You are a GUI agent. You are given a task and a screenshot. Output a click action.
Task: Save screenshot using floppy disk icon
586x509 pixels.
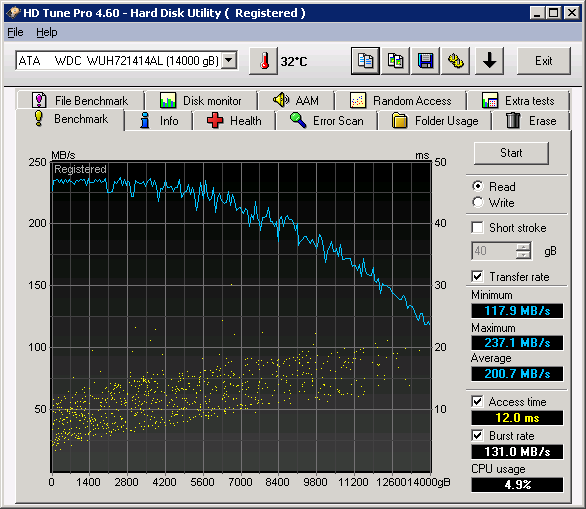tap(425, 61)
